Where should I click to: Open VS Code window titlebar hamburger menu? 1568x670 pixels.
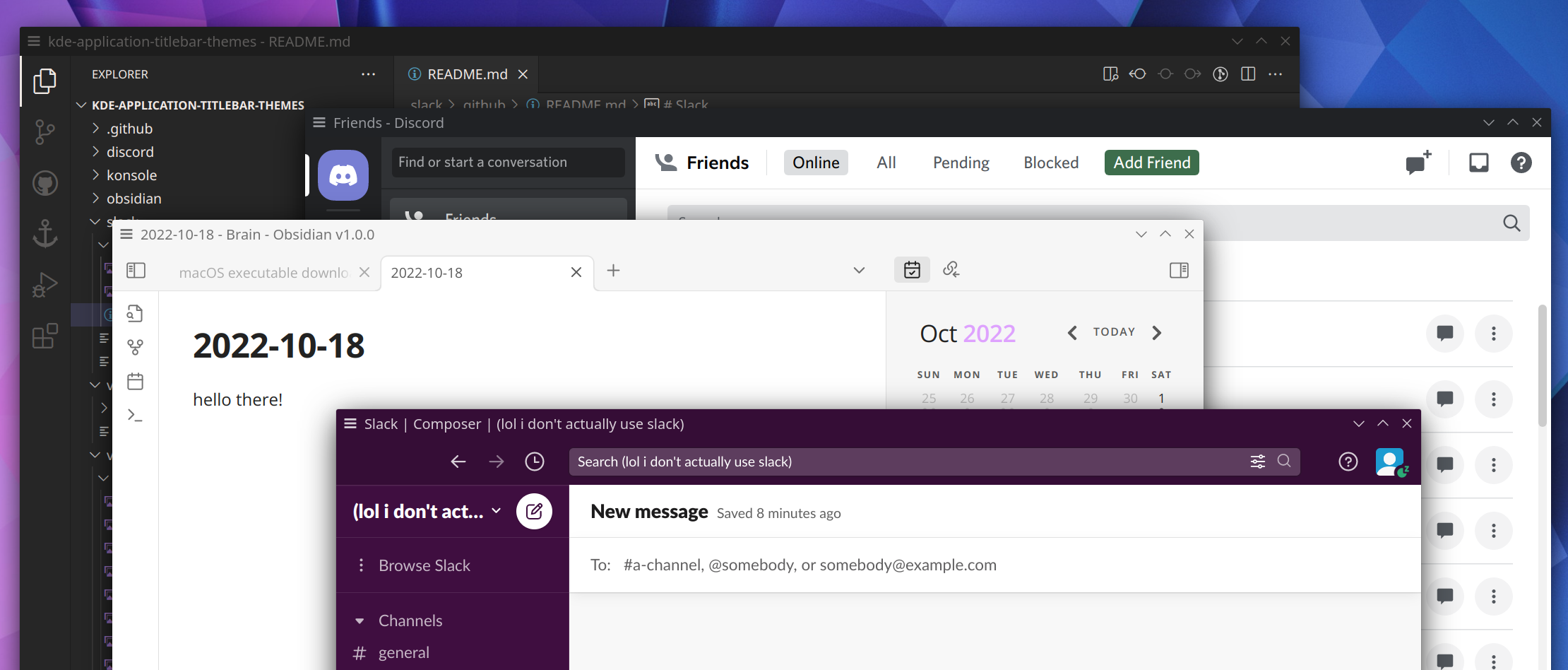(33, 42)
